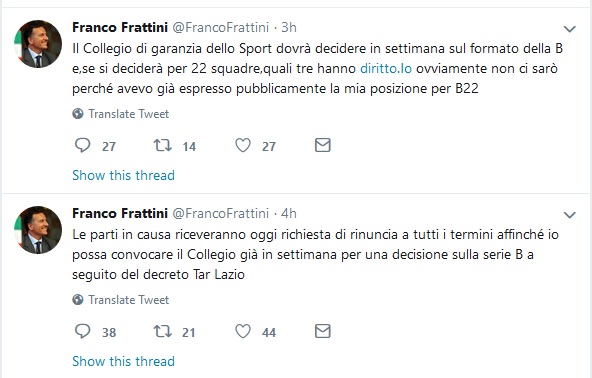Viewport: 592px width, 378px height.
Task: Open the diritto.lo link in the tweet
Action: 386,68
